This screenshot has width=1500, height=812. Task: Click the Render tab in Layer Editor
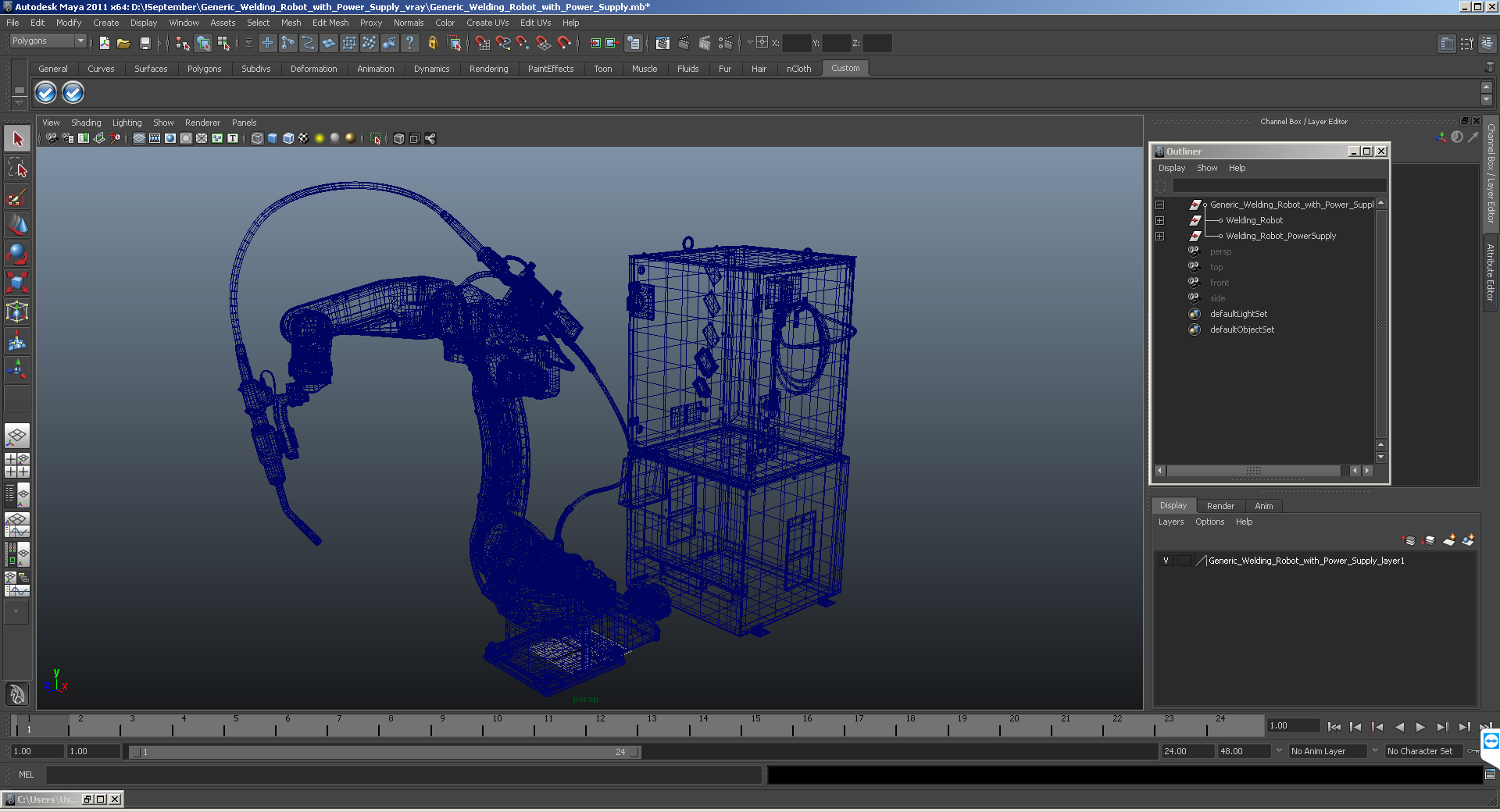click(x=1220, y=506)
